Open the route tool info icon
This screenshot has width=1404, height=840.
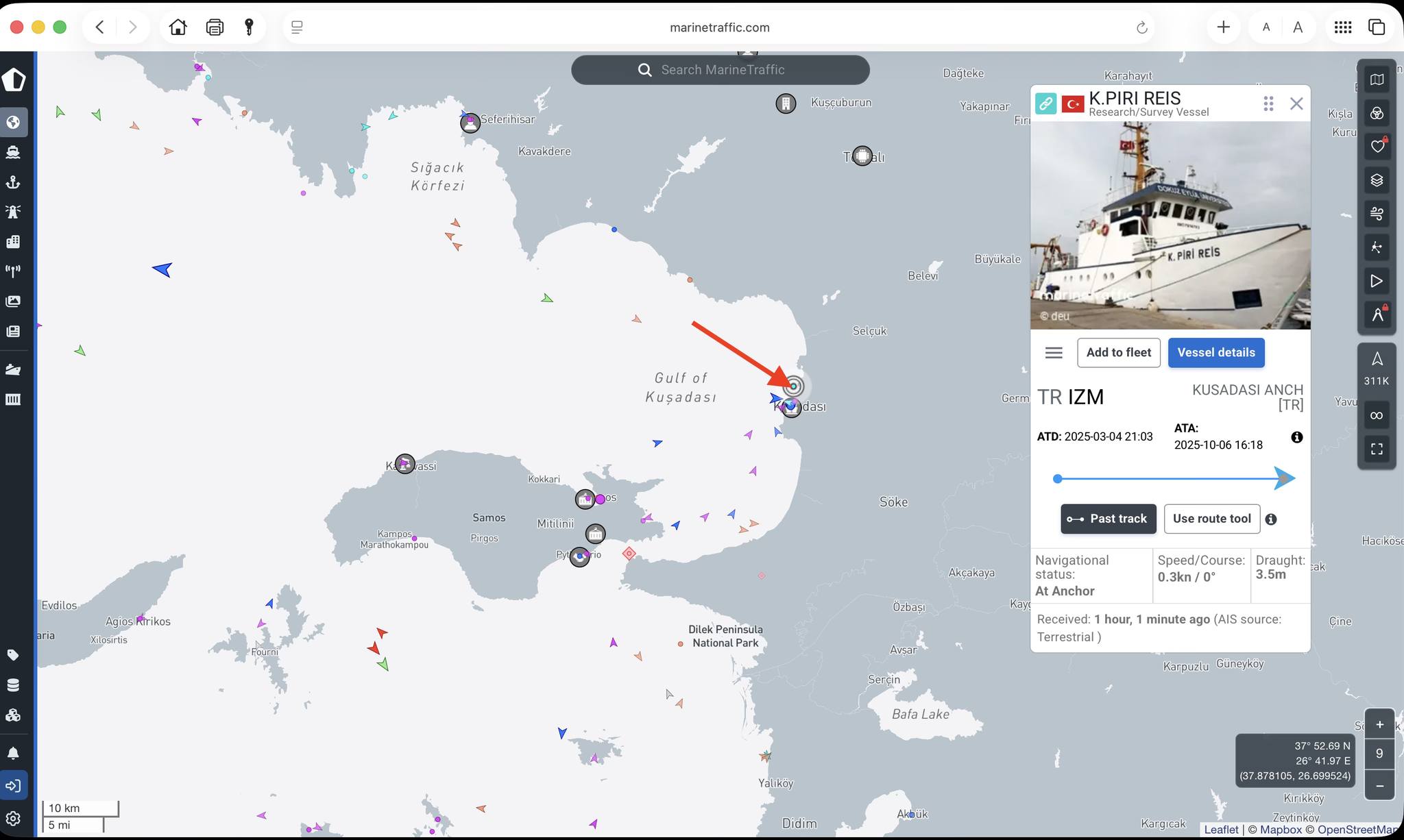[x=1271, y=519]
